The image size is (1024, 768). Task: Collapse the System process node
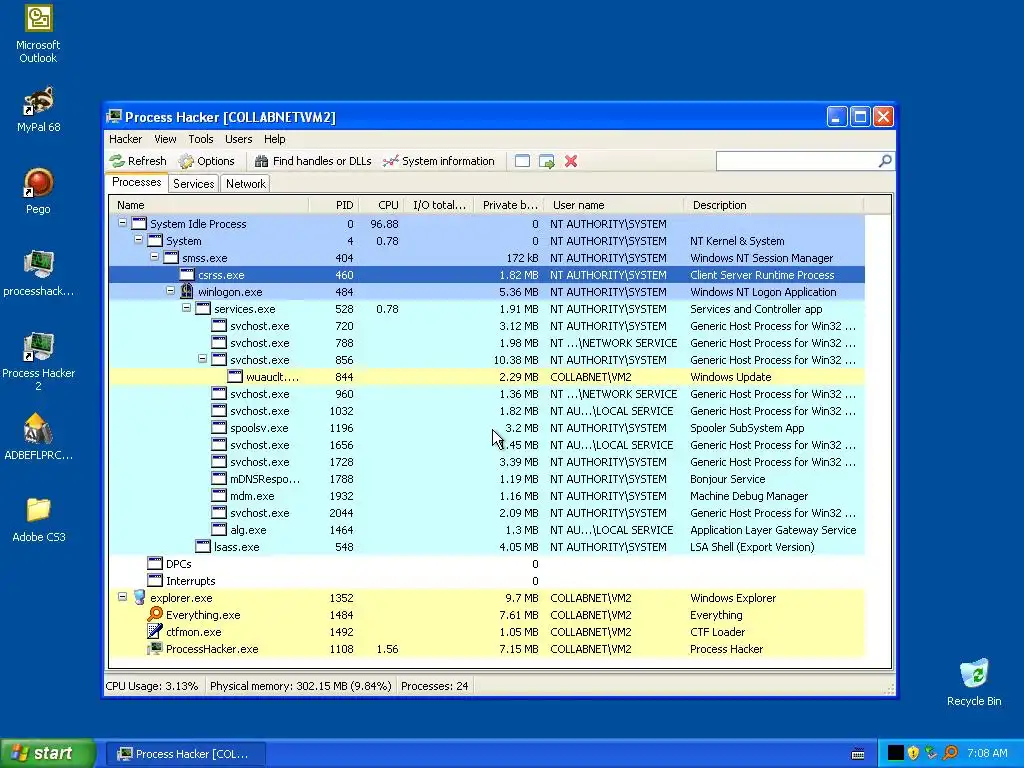click(138, 240)
